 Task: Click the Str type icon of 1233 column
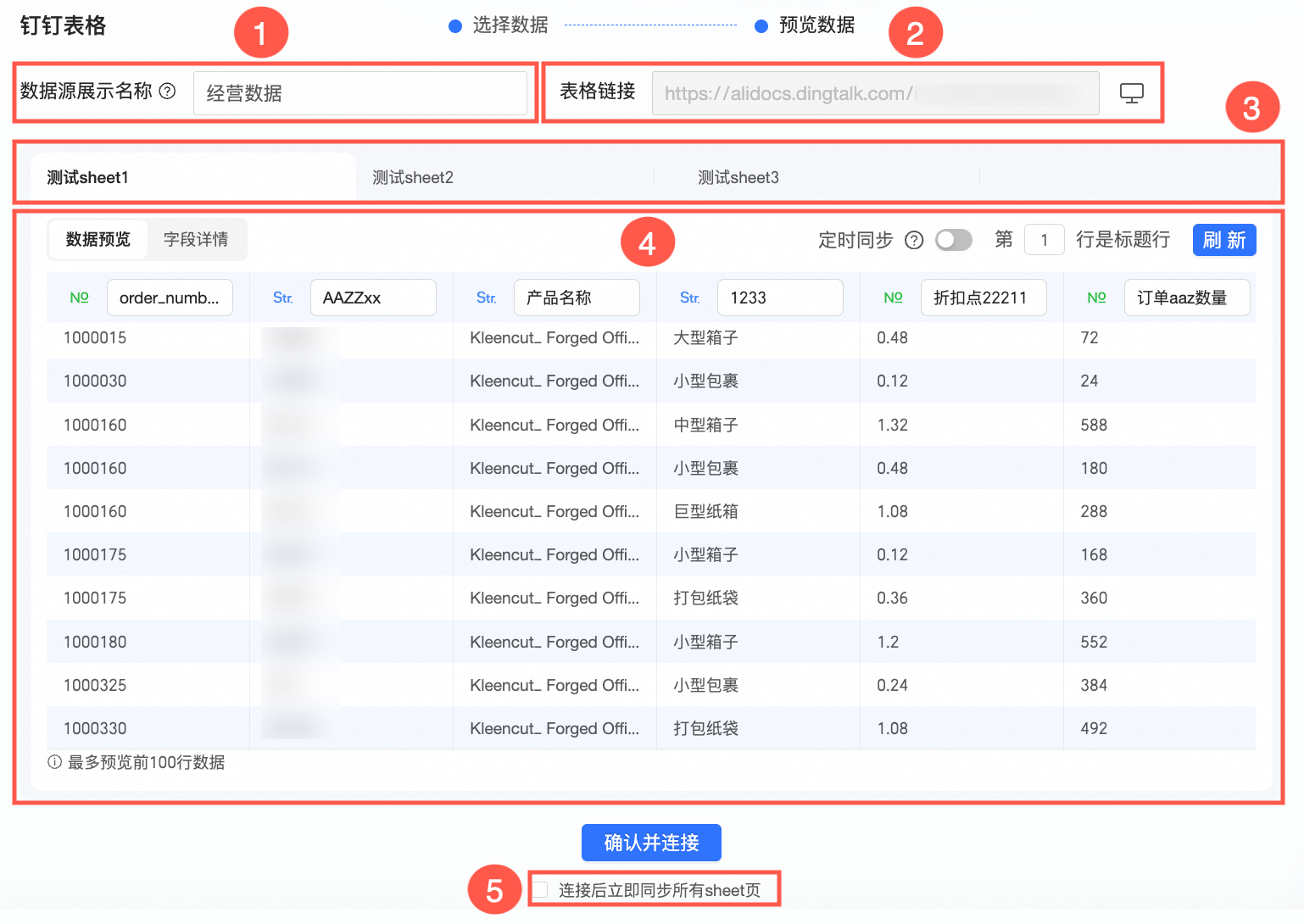(x=690, y=298)
